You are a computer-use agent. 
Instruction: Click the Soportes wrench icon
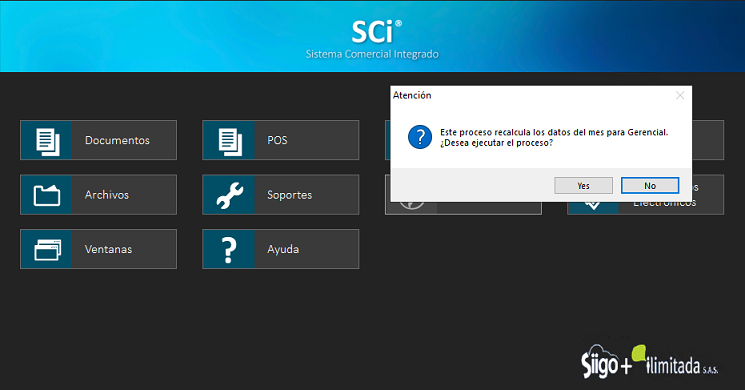[229, 195]
